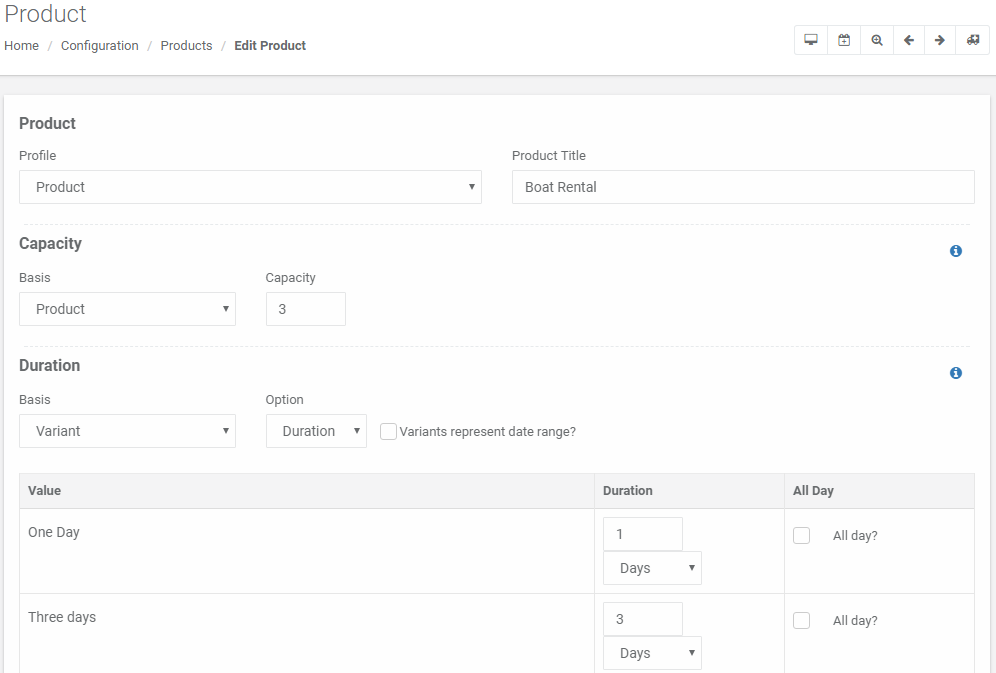
Task: Go to the next record with right arrow
Action: [x=940, y=40]
